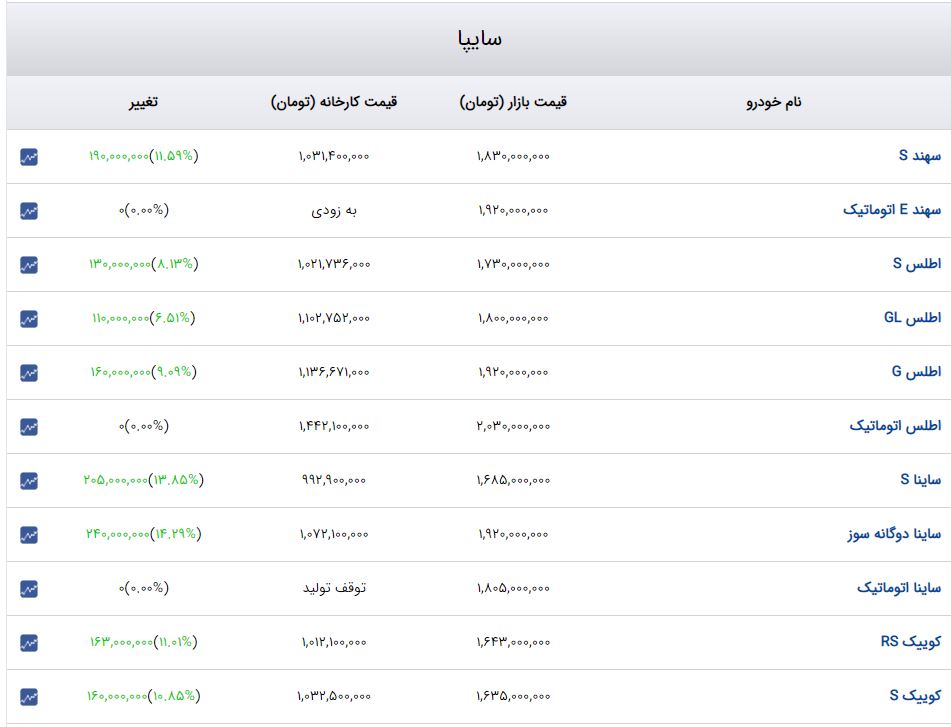Viewport: 951px width, 727px height.
Task: Click توقف تولید factory price cell
Action: pyautogui.click(x=334, y=588)
